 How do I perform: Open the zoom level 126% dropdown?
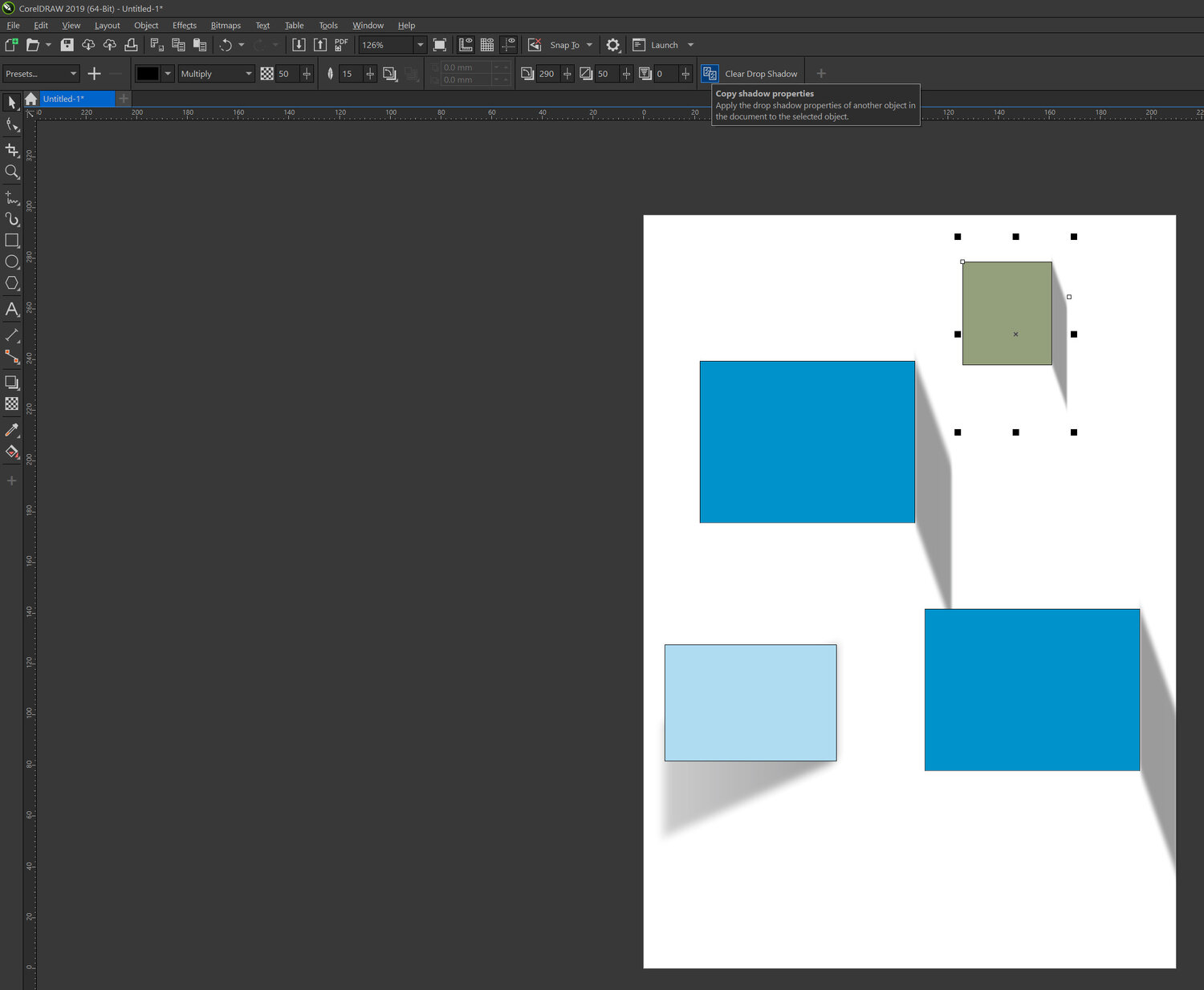tap(420, 45)
